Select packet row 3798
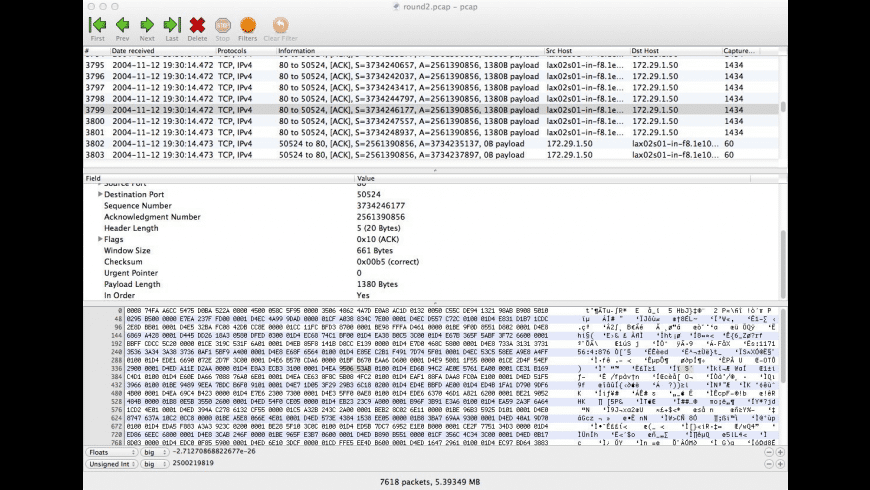The width and height of the screenshot is (870, 490). click(431, 98)
